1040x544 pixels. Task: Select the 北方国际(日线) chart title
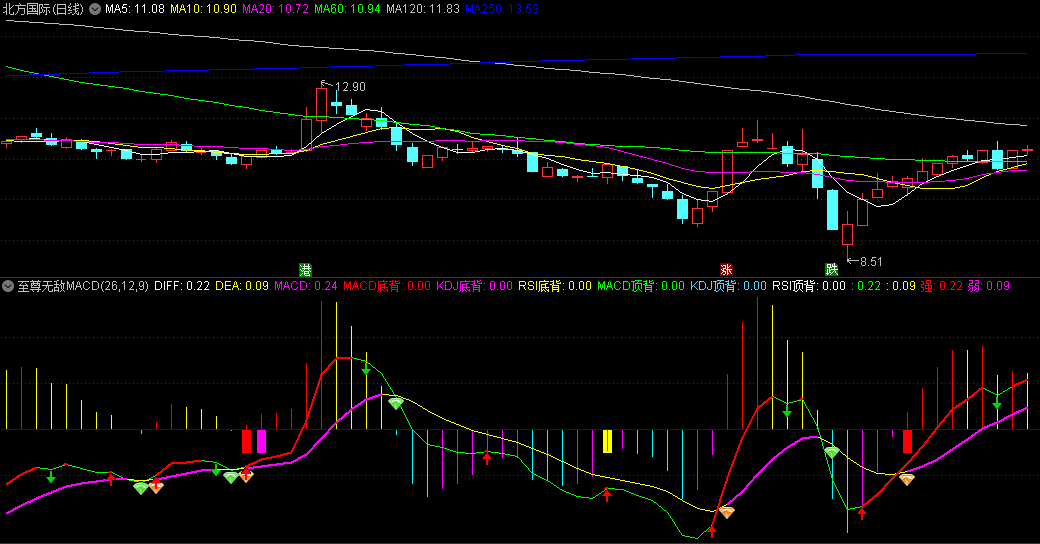click(x=43, y=9)
